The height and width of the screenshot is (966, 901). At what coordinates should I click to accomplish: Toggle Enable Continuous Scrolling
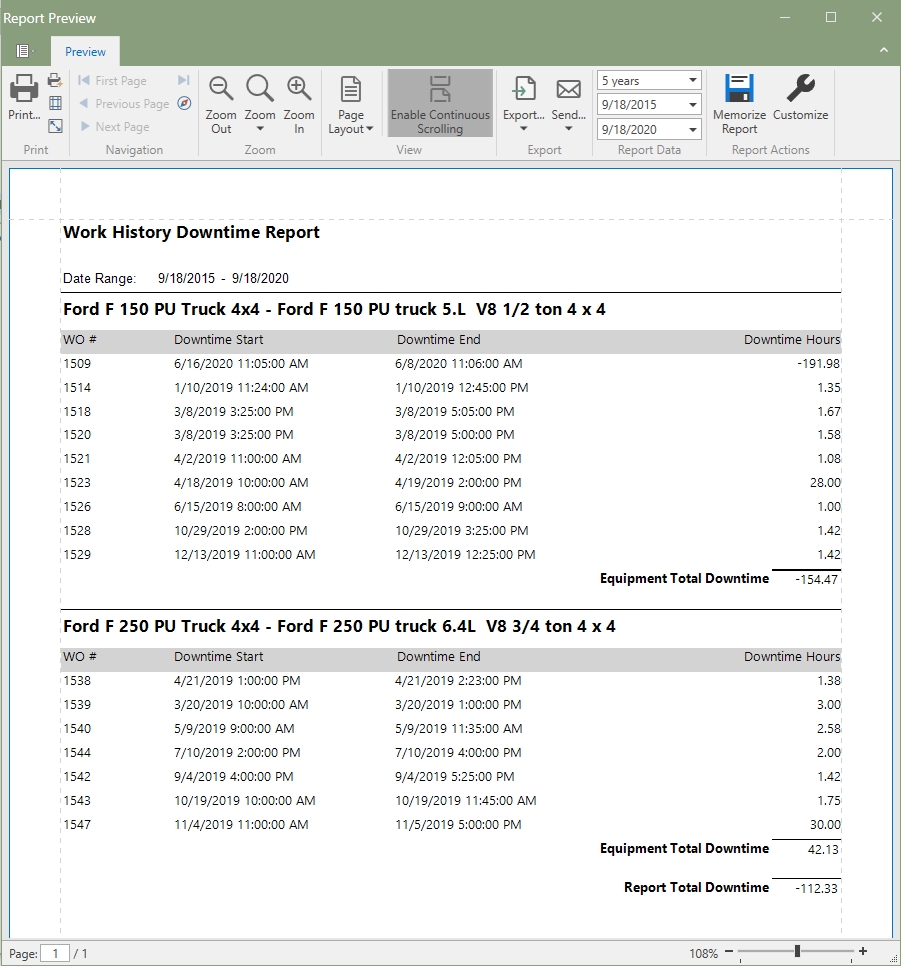click(x=440, y=103)
